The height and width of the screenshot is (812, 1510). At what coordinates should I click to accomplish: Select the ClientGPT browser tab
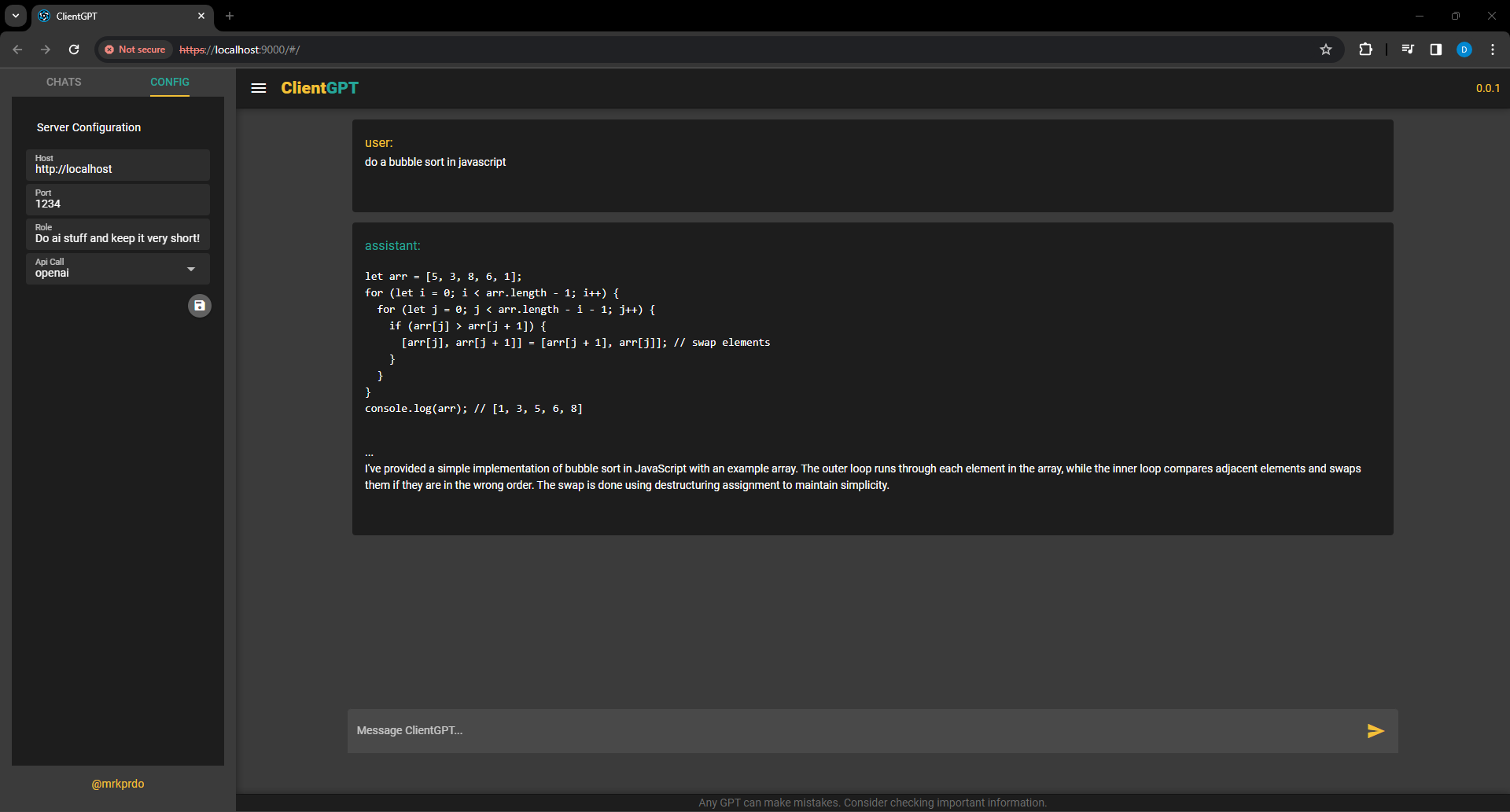click(x=122, y=16)
